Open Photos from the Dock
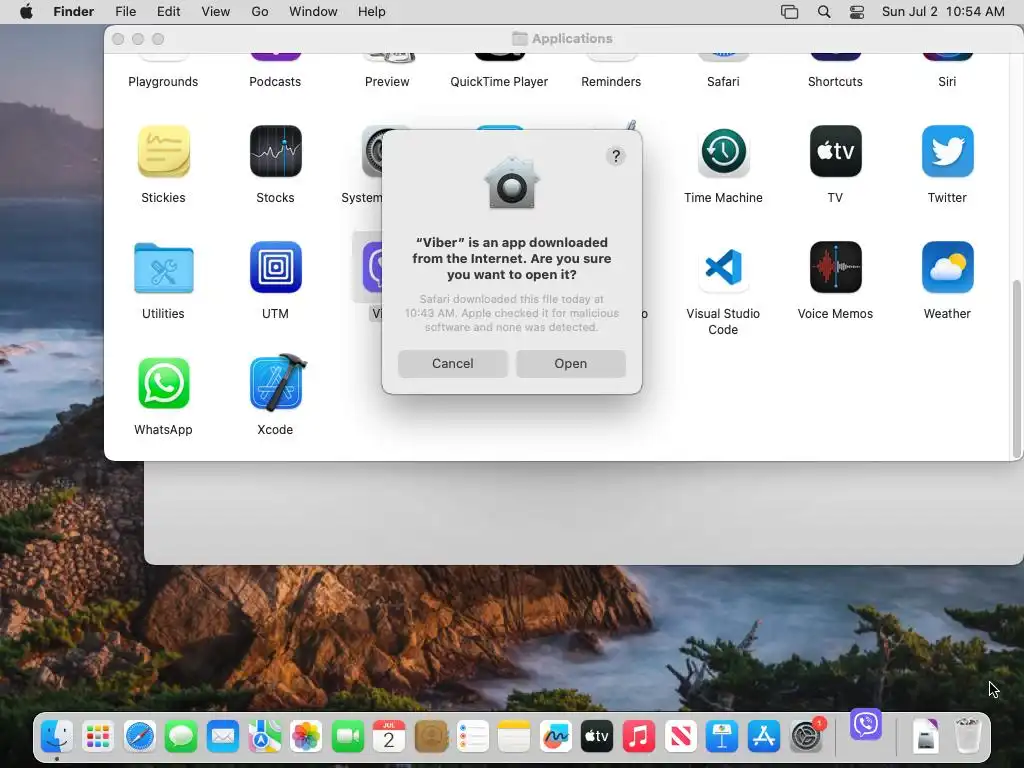 pyautogui.click(x=306, y=737)
